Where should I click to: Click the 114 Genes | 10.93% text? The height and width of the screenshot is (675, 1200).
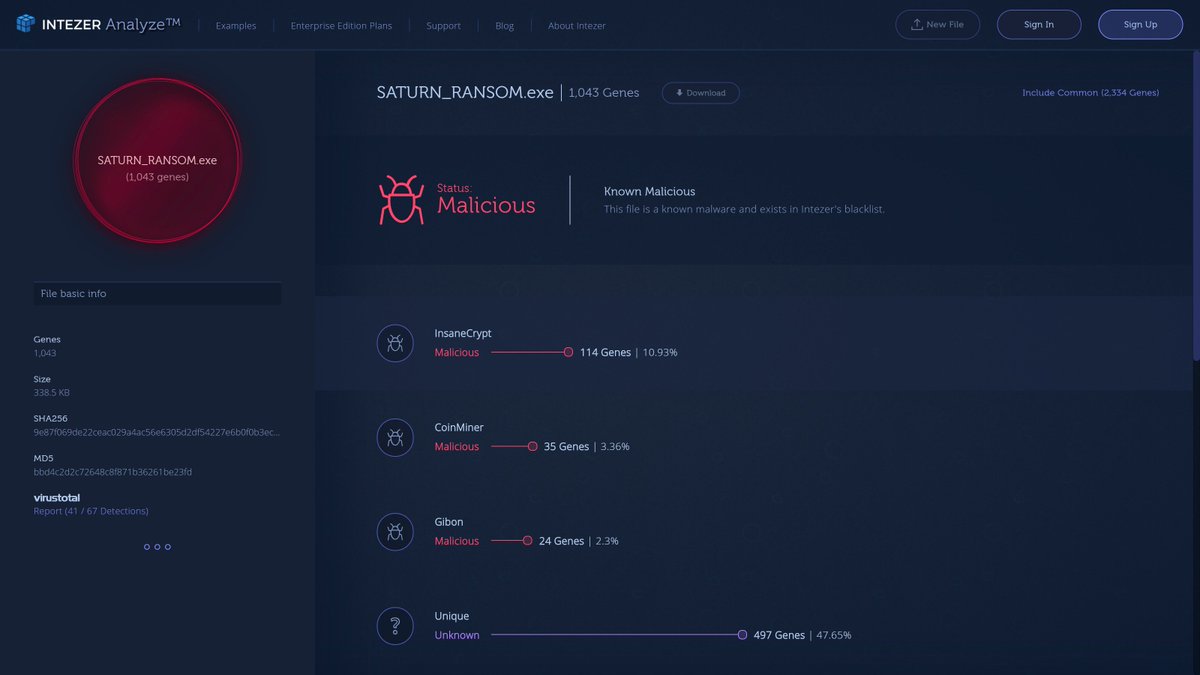point(628,352)
